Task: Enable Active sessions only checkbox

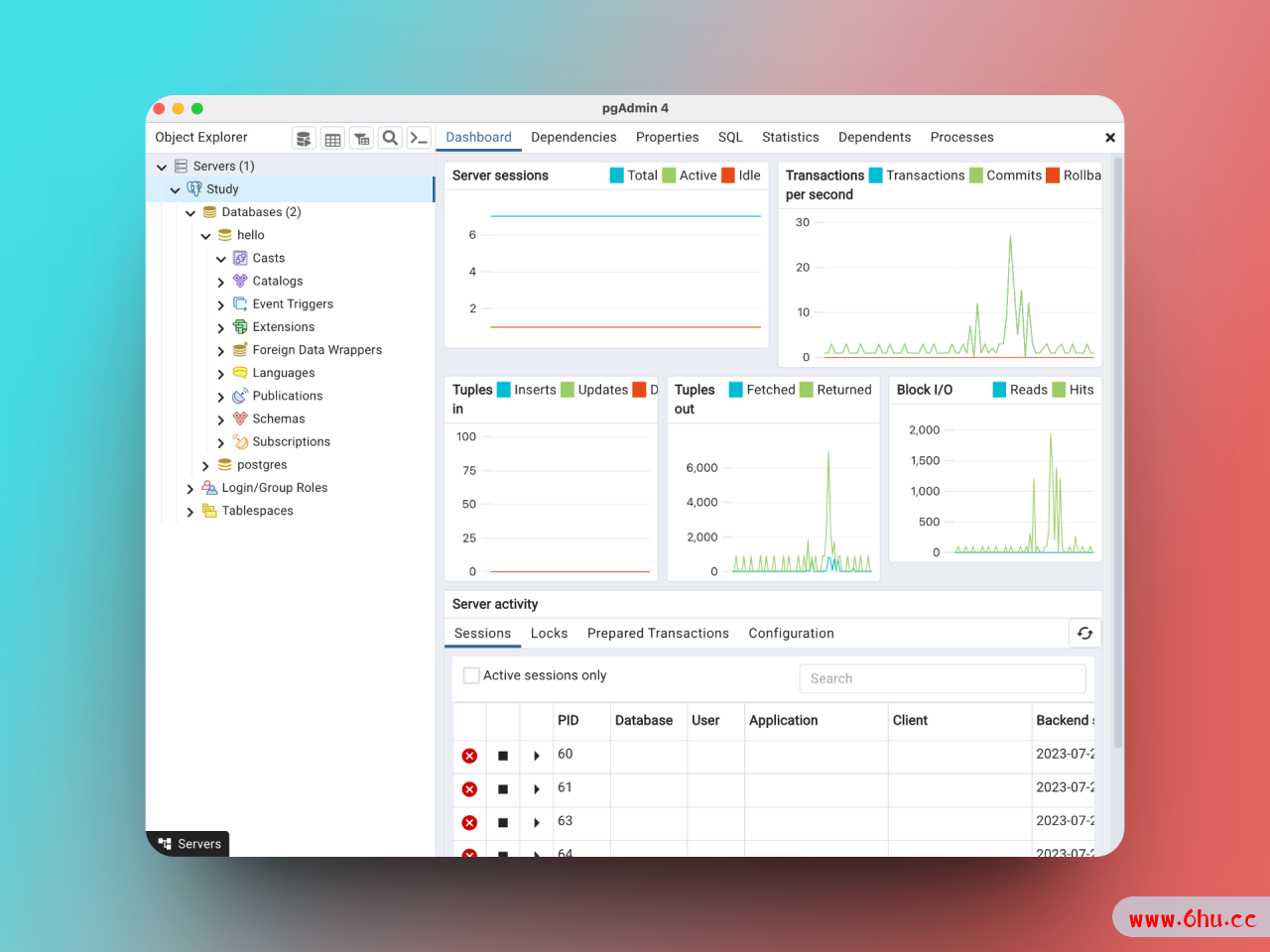Action: point(471,675)
